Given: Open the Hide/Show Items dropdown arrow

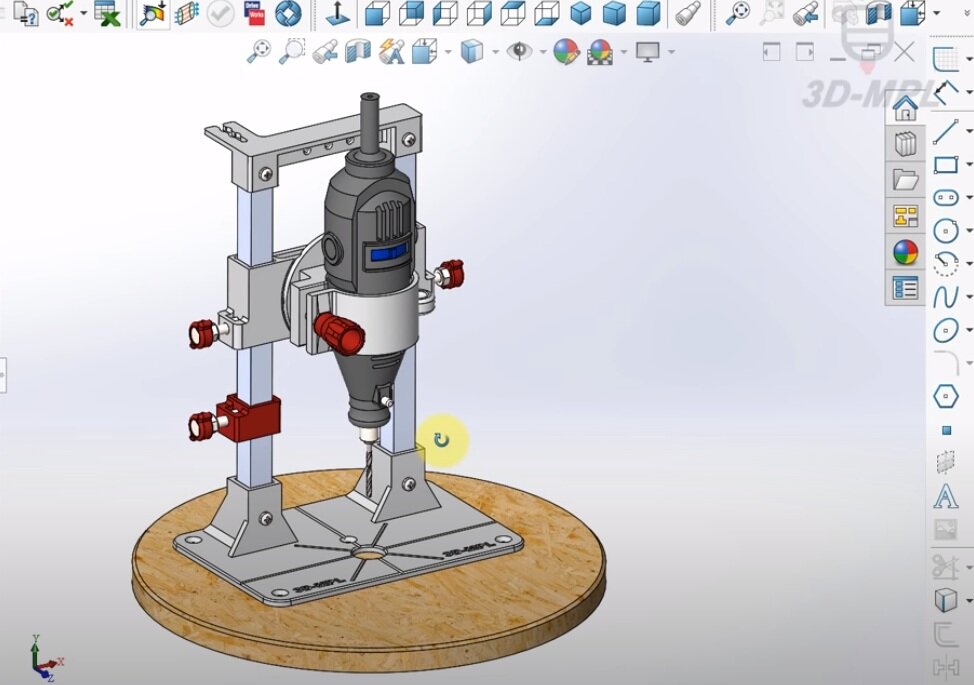Looking at the screenshot, I should point(542,52).
